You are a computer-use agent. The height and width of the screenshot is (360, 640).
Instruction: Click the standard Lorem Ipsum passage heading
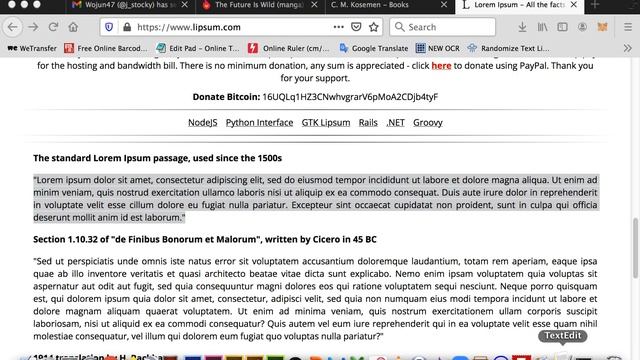point(158,158)
